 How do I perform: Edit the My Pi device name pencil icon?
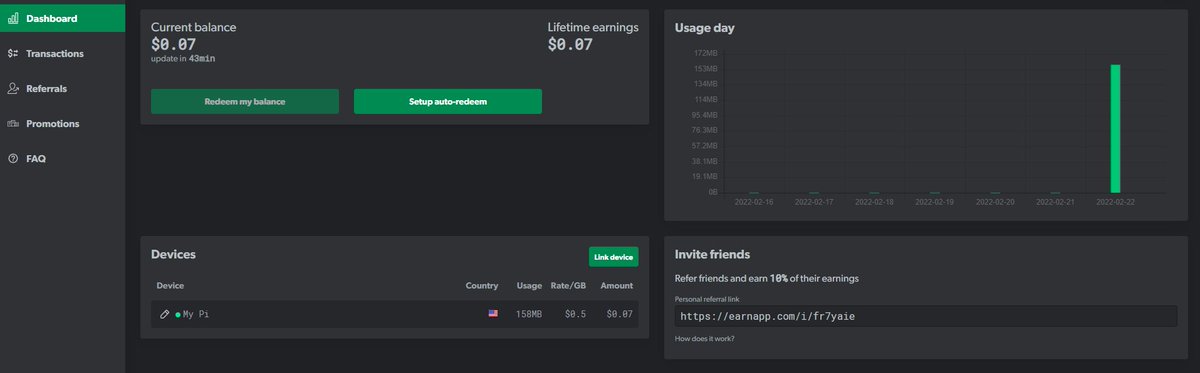click(x=165, y=314)
